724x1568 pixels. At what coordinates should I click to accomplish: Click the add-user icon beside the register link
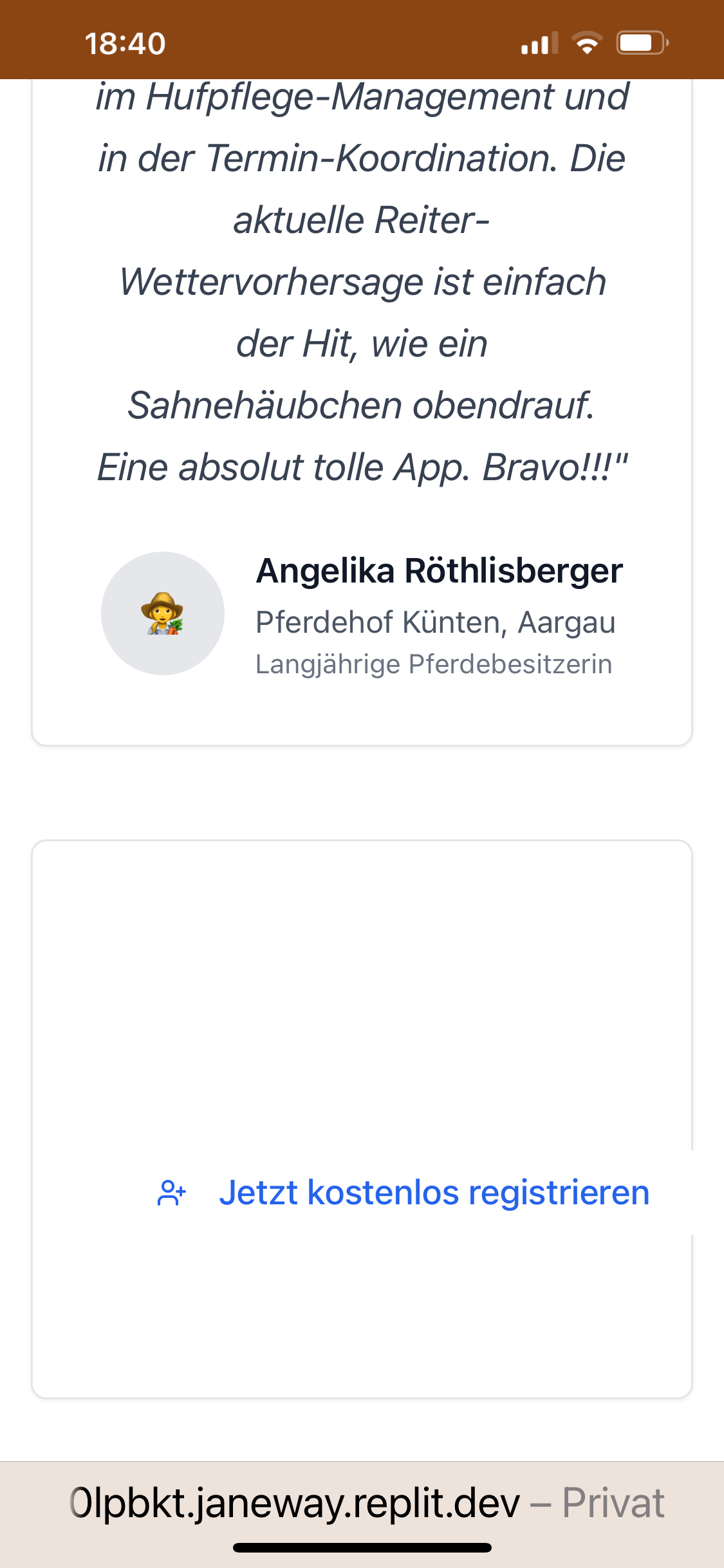point(172,1193)
